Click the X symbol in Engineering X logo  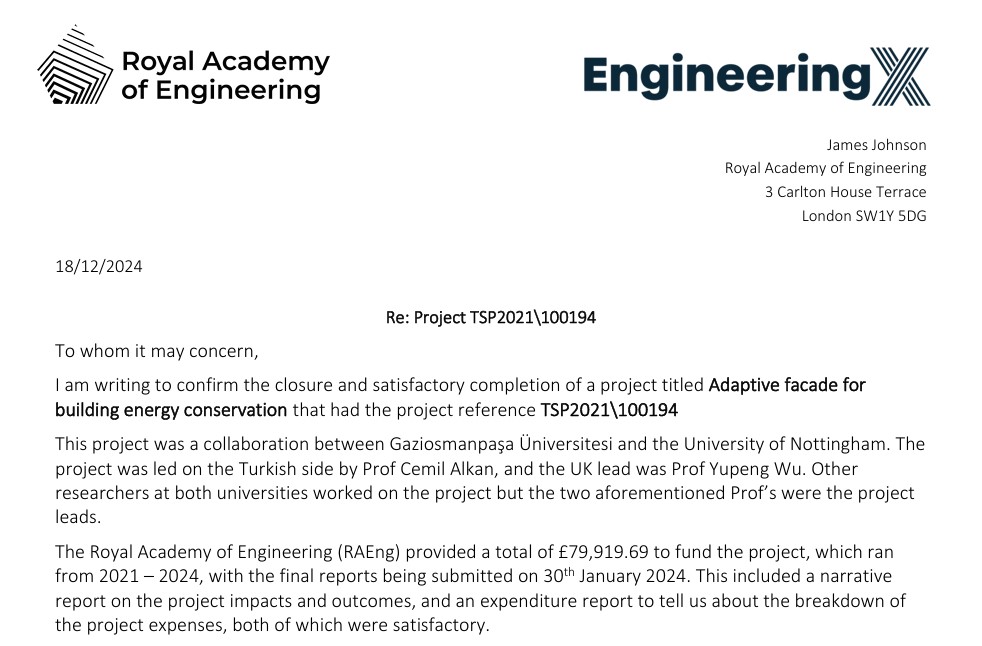click(900, 76)
